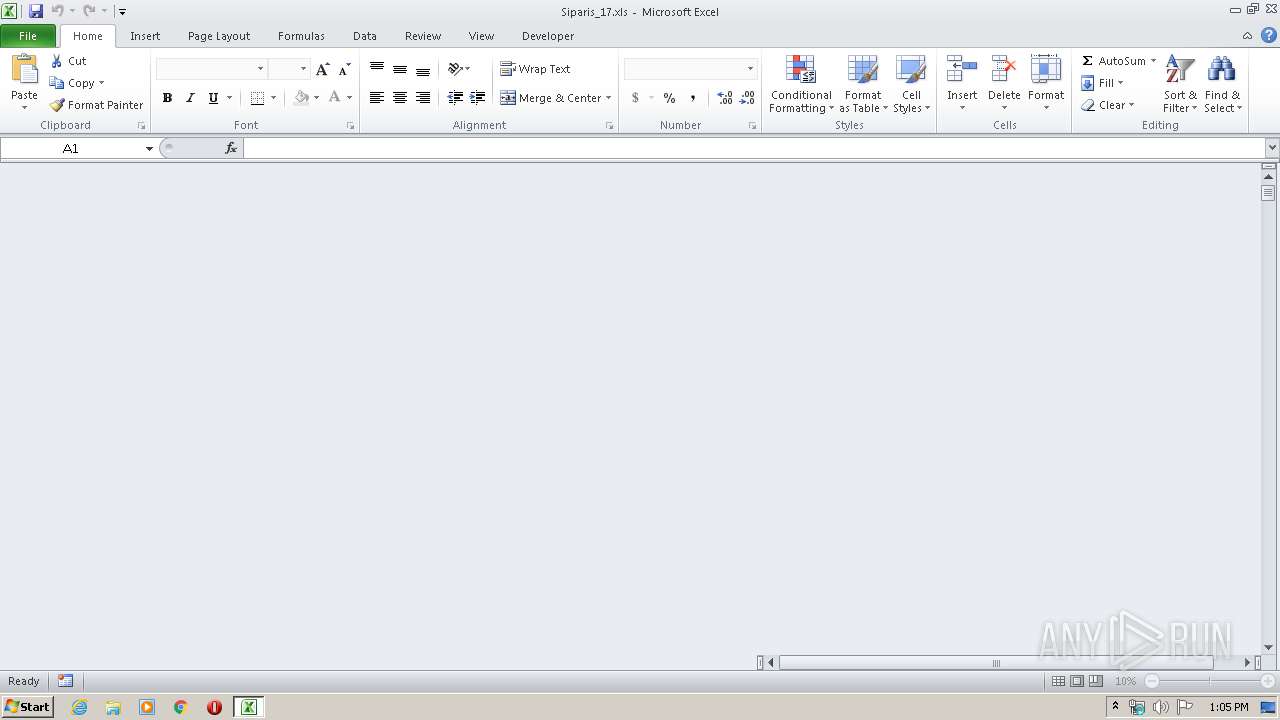Decrease decimal places
1280x720 pixels.
coord(747,98)
